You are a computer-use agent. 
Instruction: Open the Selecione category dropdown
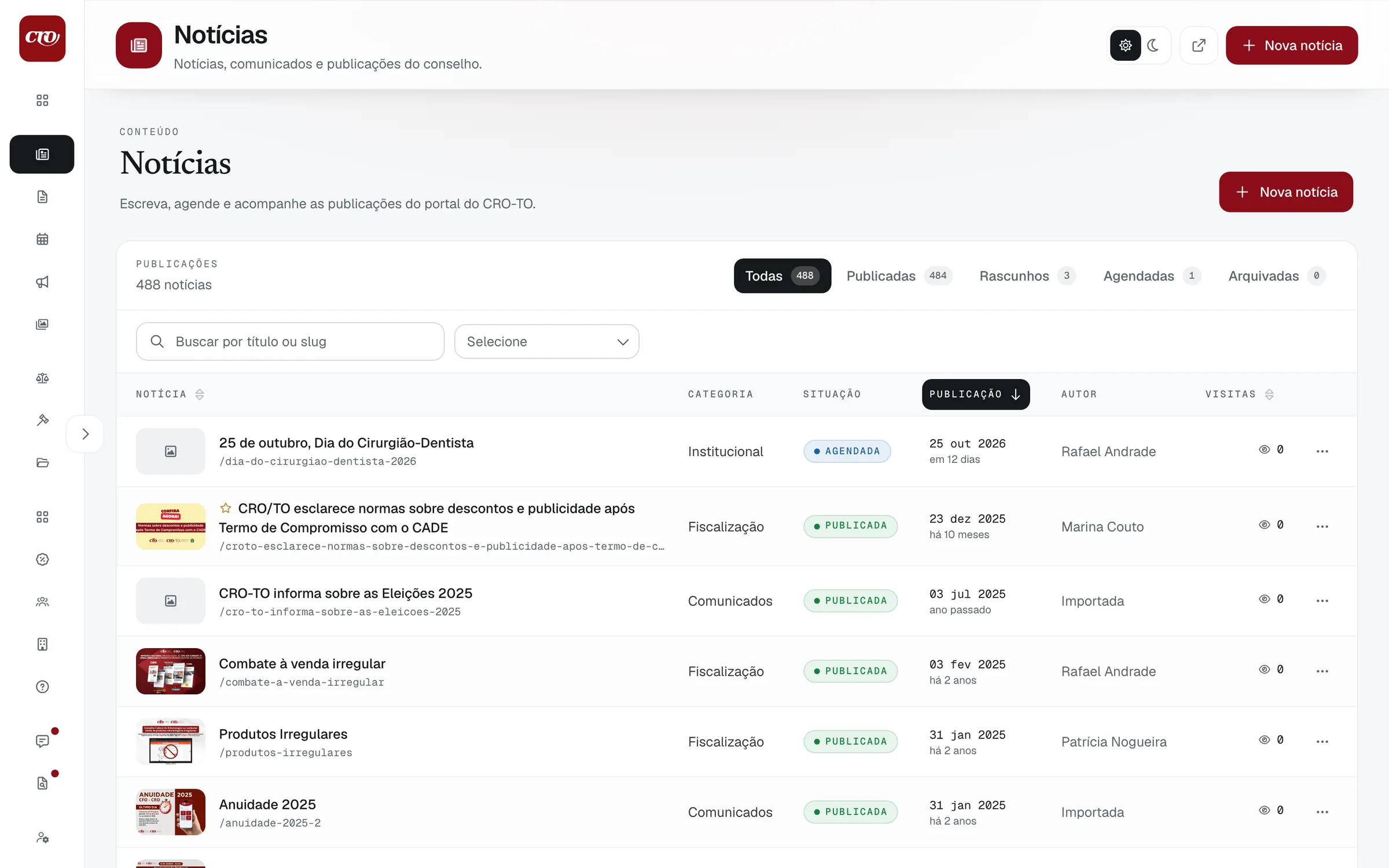(546, 341)
